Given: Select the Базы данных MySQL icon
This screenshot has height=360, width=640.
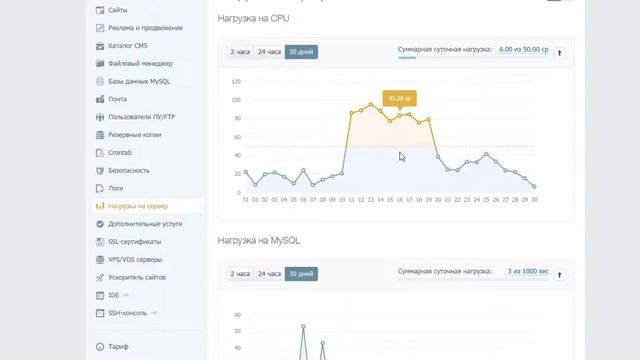Looking at the screenshot, I should point(100,81).
